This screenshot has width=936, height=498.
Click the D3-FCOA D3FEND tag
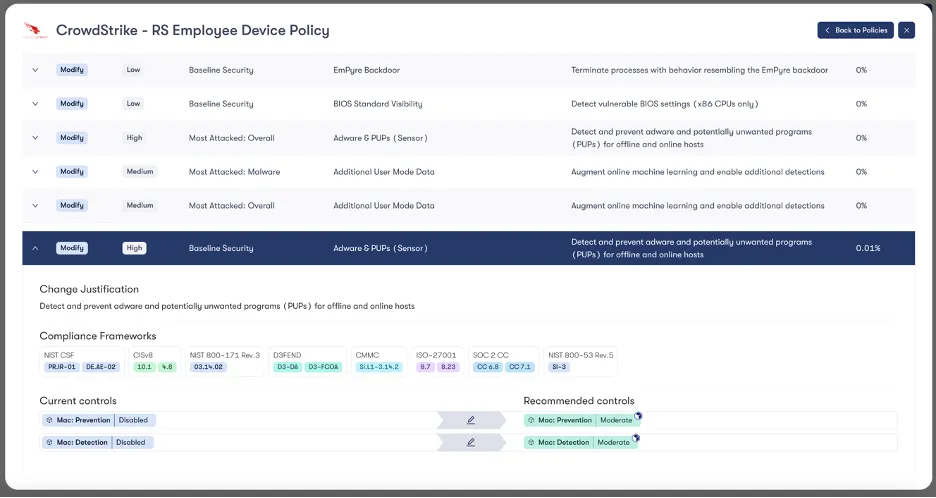point(324,367)
